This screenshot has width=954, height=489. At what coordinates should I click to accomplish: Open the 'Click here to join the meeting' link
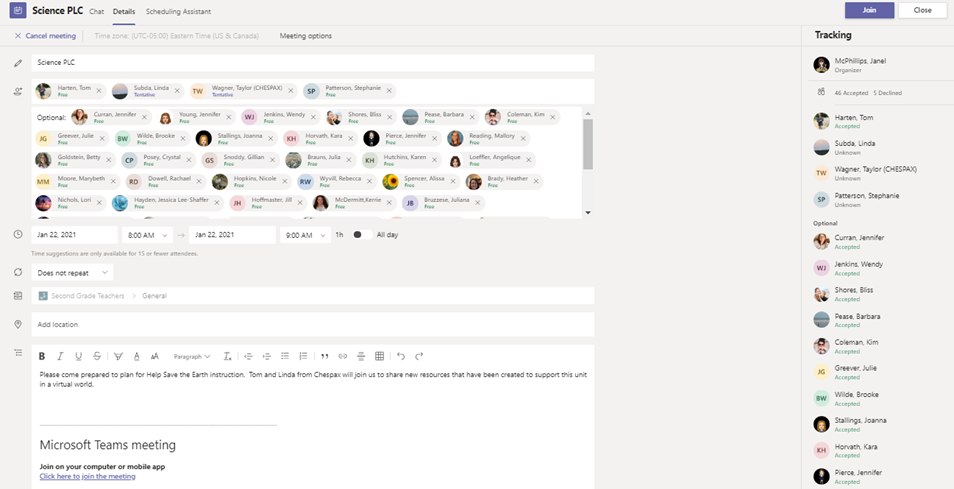tap(88, 476)
